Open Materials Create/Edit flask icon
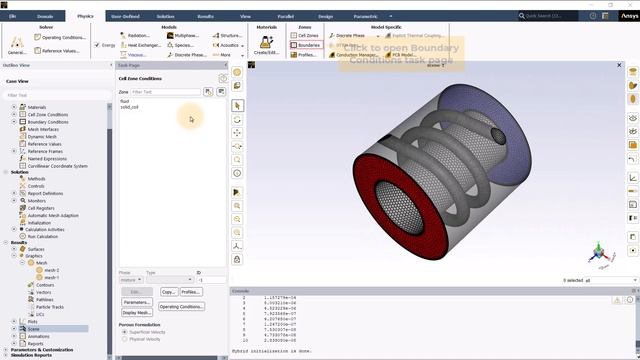This screenshot has height=360, width=640. tap(266, 42)
